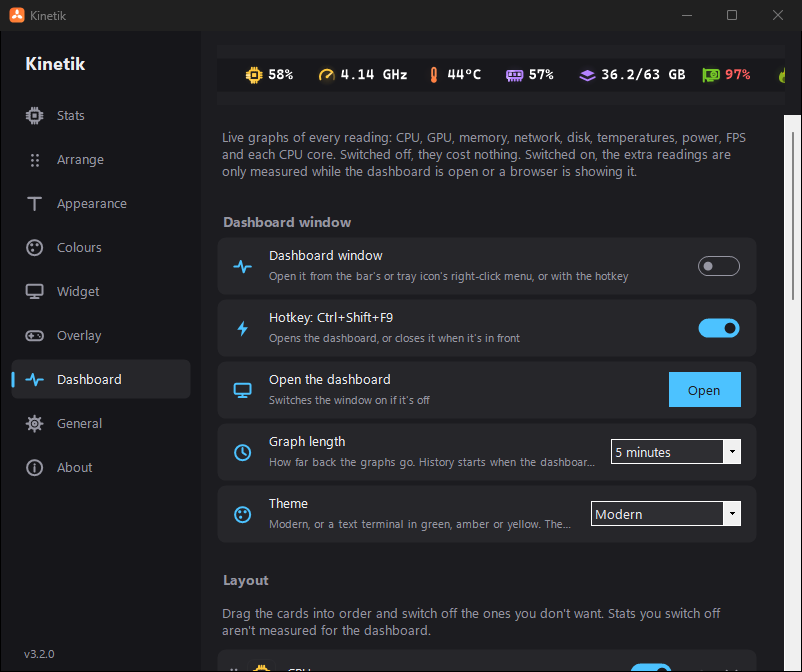Viewport: 802px width, 672px height.
Task: Click the purple memory layers icon
Action: (x=587, y=76)
